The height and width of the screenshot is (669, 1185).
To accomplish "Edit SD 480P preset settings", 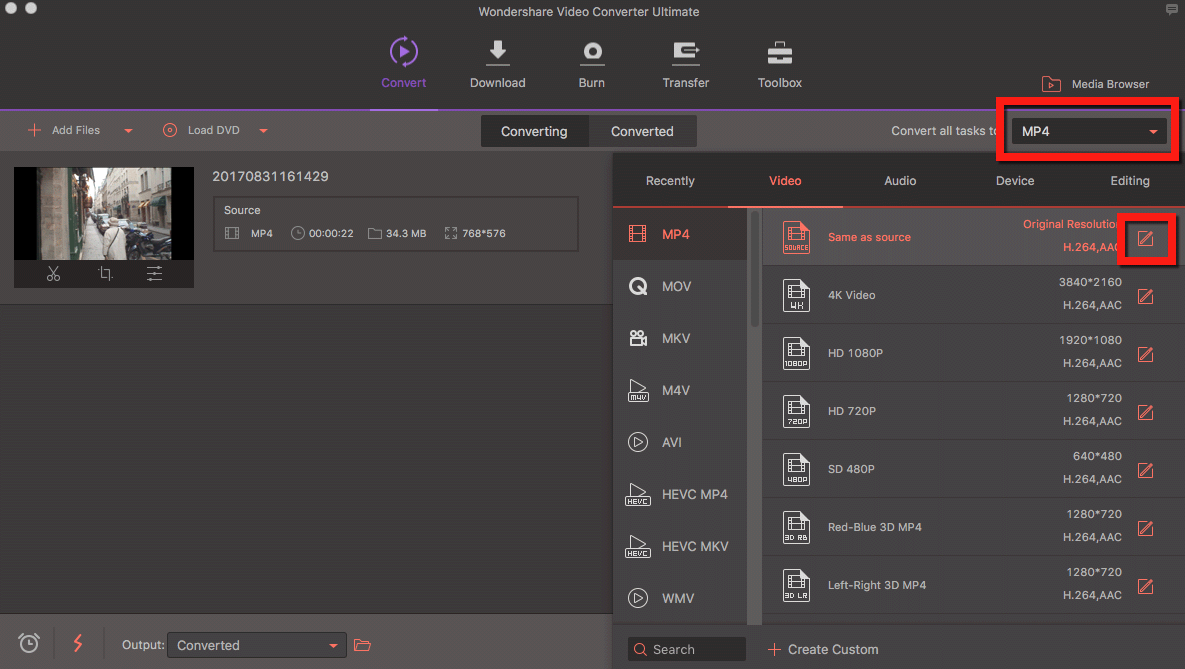I will [1146, 470].
